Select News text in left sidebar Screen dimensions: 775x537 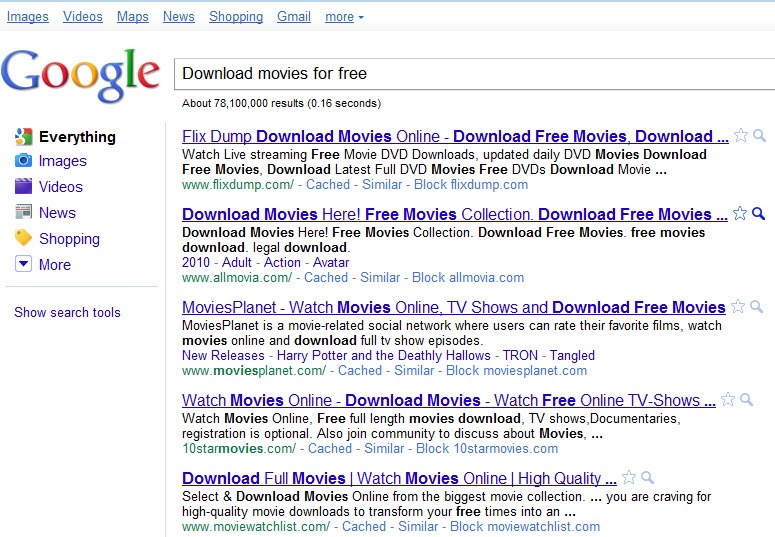click(x=57, y=213)
